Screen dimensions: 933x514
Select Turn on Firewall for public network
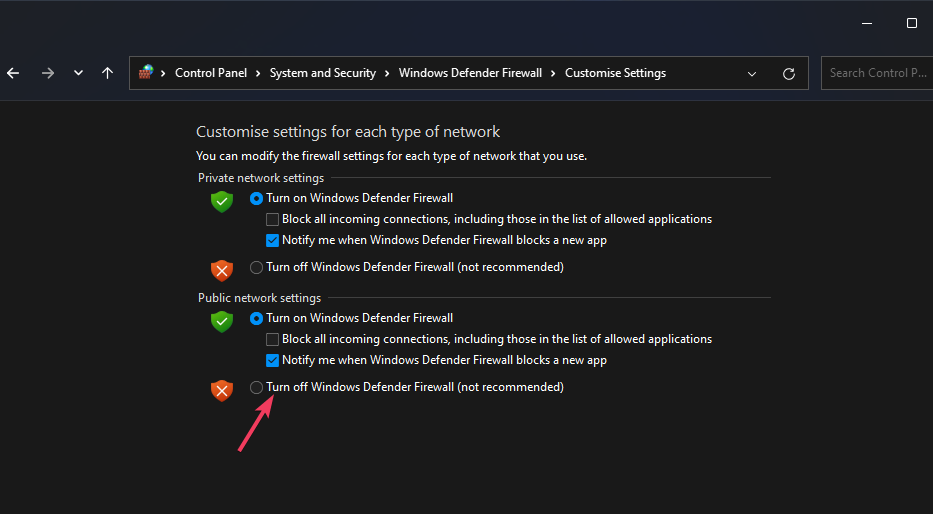[x=256, y=318]
